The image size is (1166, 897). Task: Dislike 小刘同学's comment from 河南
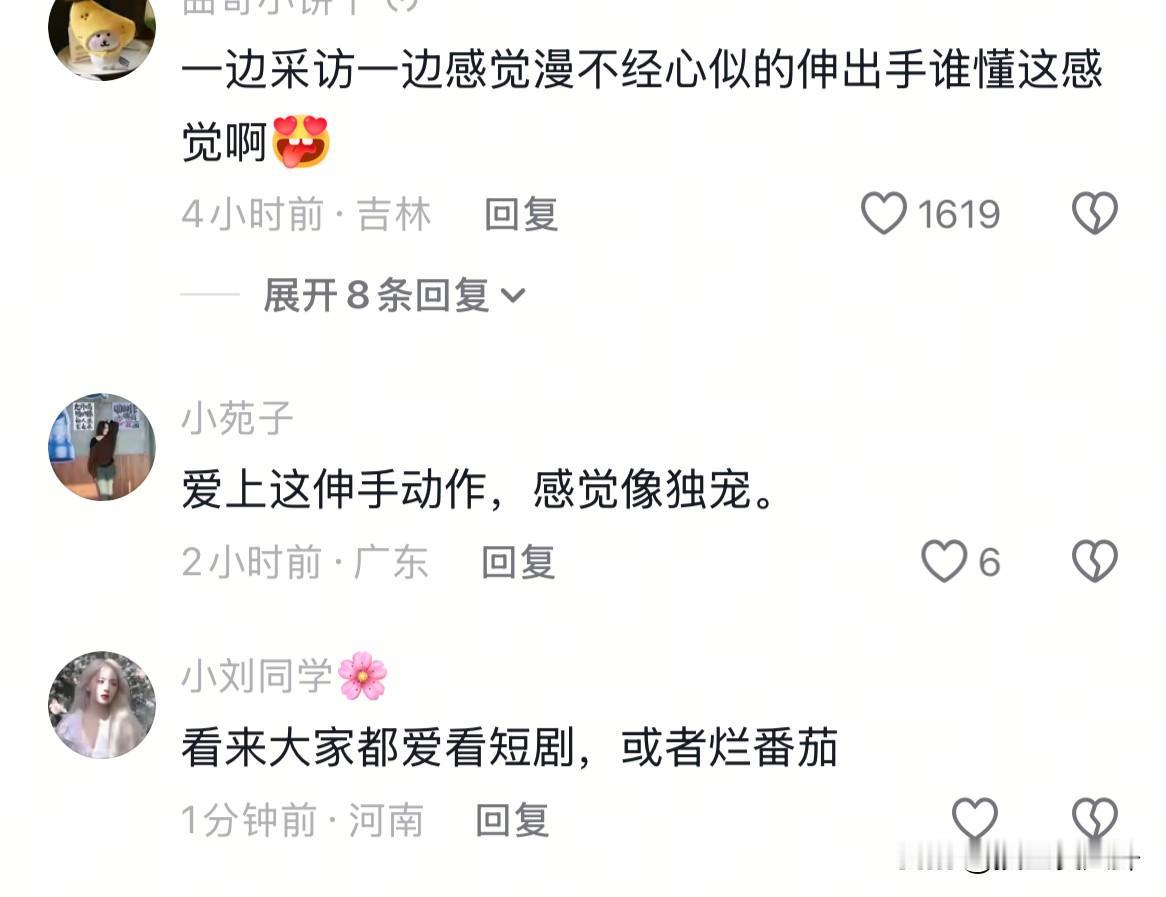coord(1095,818)
